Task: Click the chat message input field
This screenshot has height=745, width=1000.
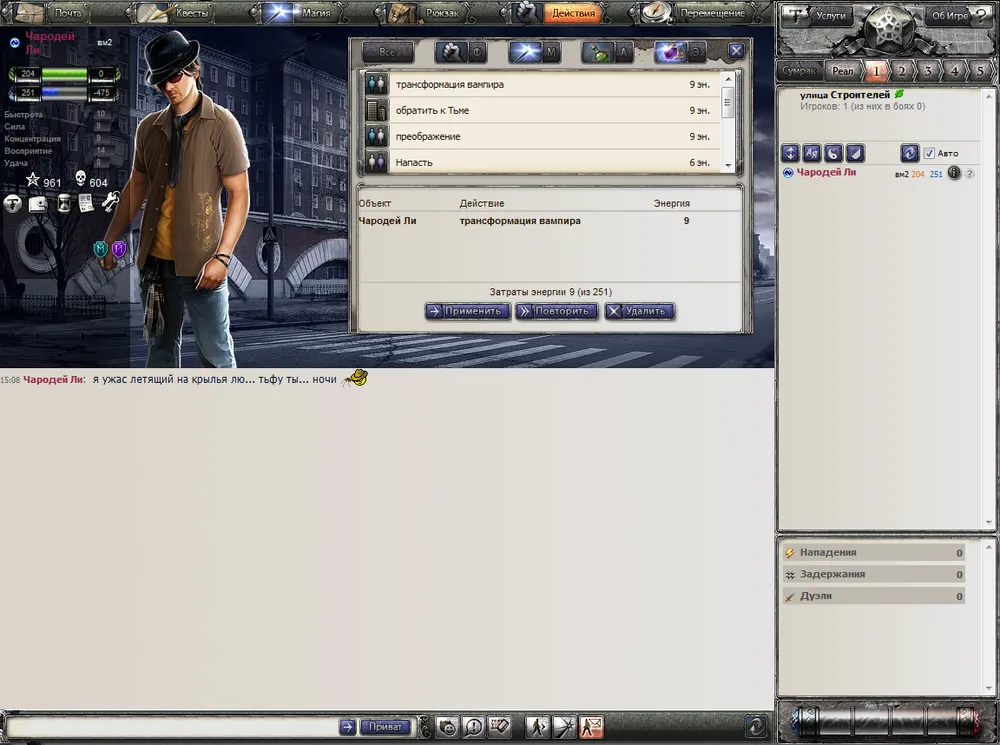Action: click(172, 727)
